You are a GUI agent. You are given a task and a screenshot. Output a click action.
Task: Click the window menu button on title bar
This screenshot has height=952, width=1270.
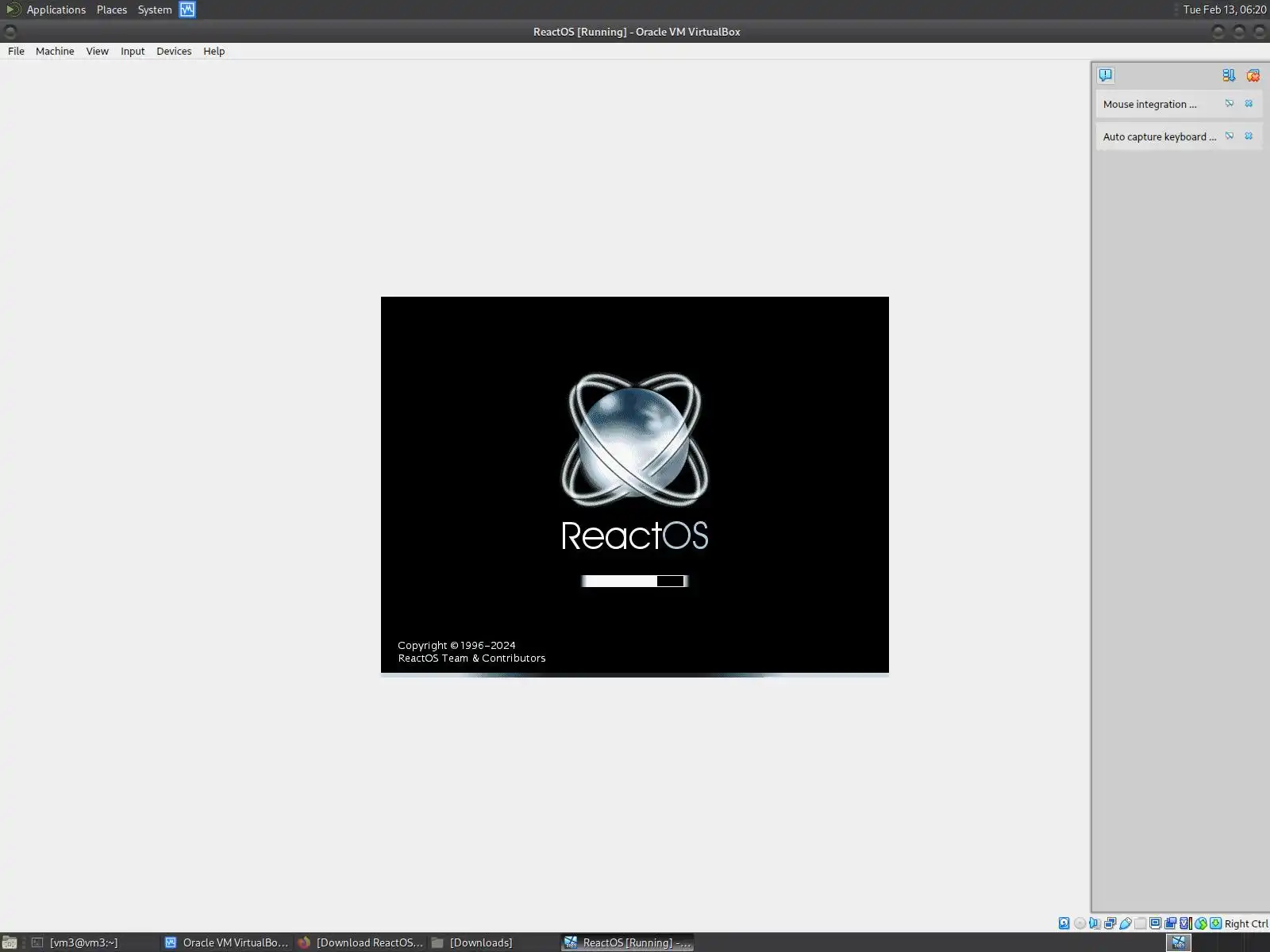pos(10,32)
